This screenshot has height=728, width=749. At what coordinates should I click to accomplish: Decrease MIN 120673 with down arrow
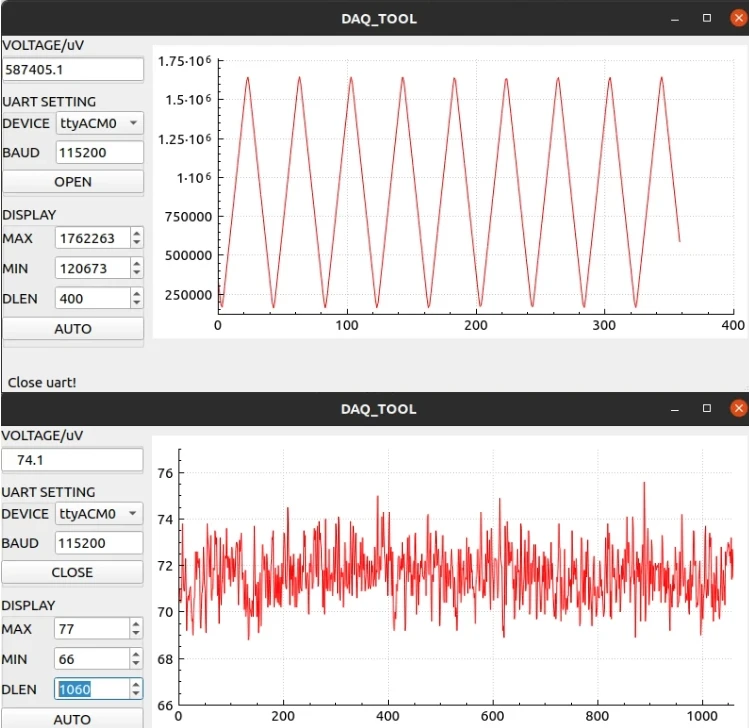137,273
